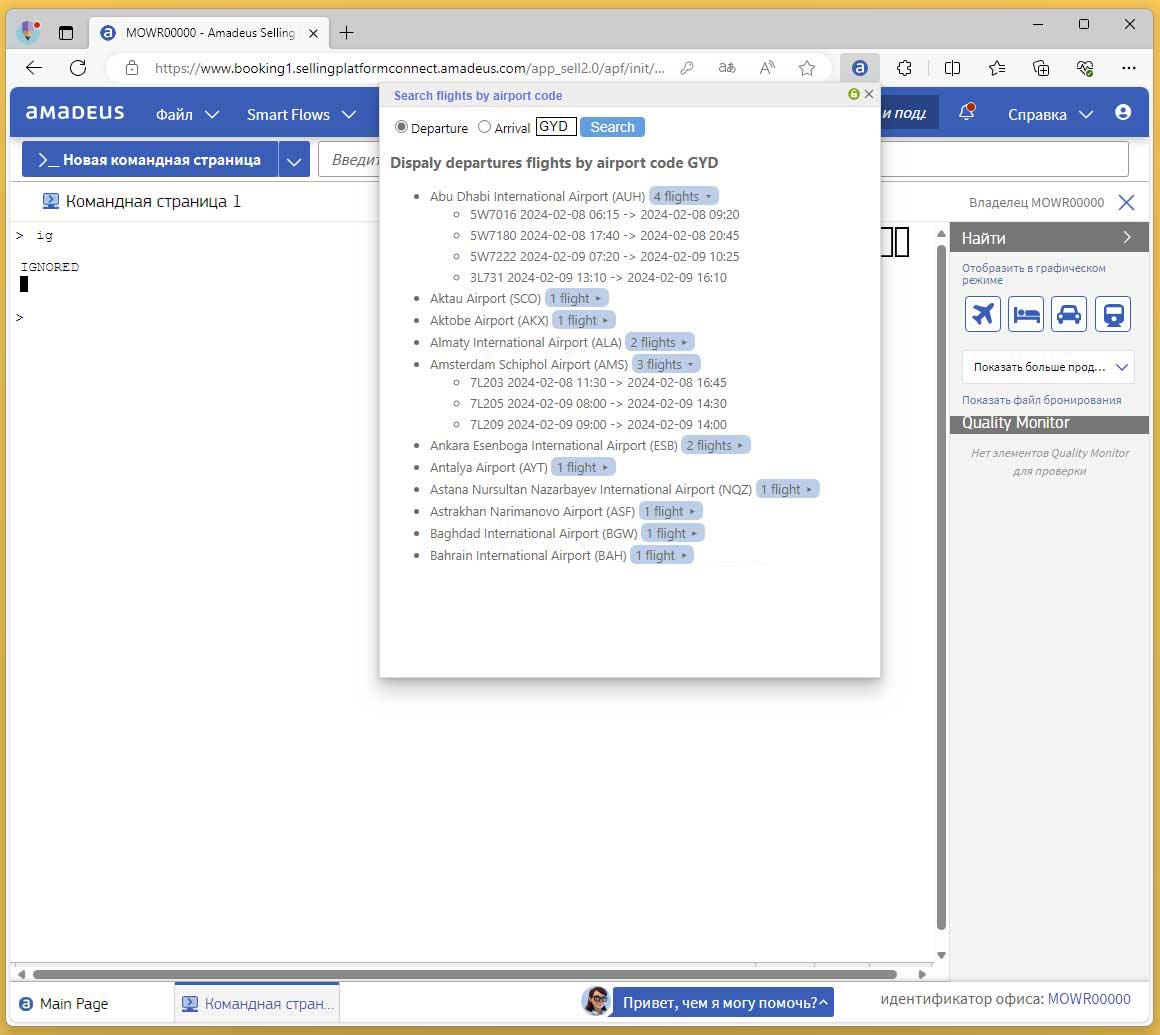Open the Справка menu
1160x1035 pixels.
pyautogui.click(x=1050, y=115)
